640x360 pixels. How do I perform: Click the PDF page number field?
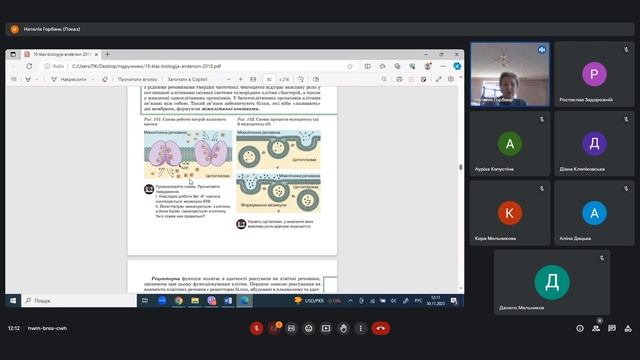(x=269, y=79)
